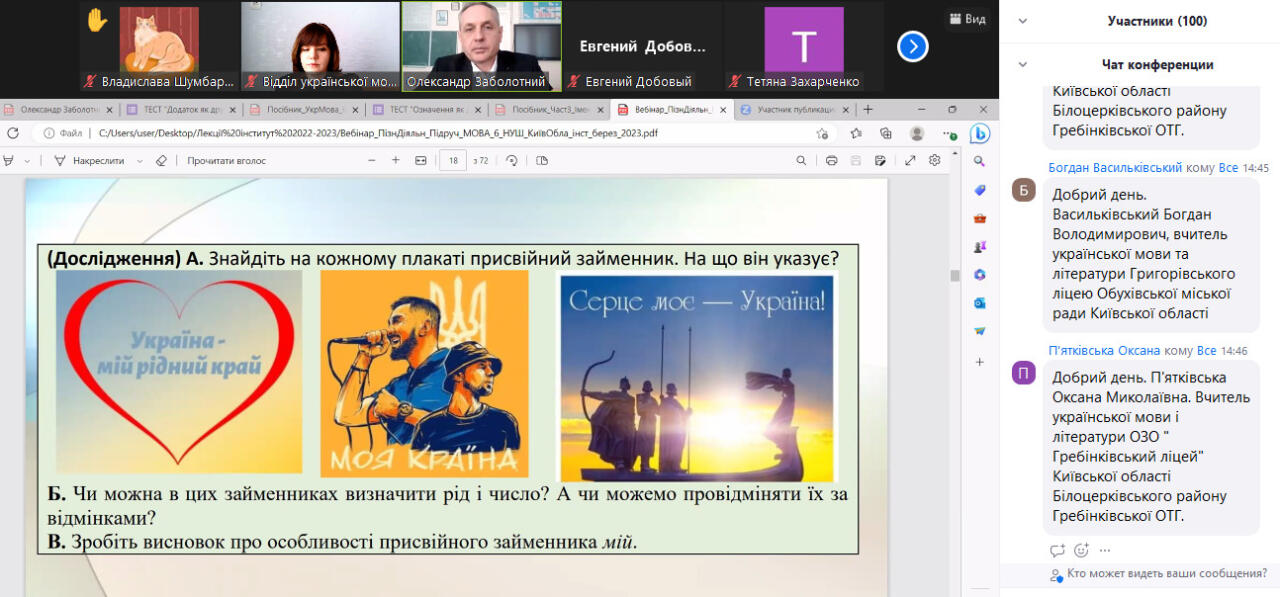Screen dimensions: 1280x597
Task: Select Евгений Добовый participant tile
Action: (x=643, y=46)
